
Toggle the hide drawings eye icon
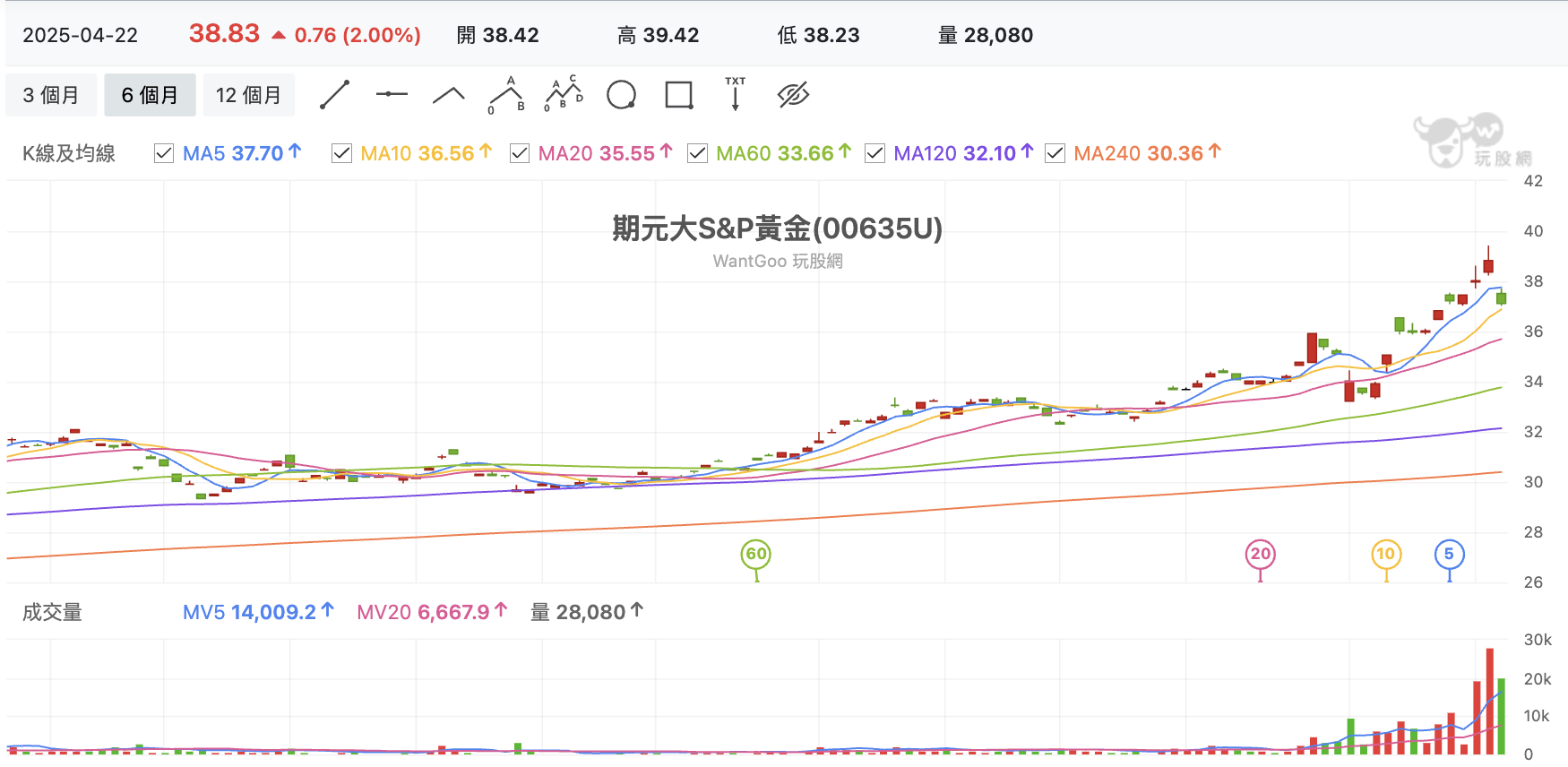794,95
